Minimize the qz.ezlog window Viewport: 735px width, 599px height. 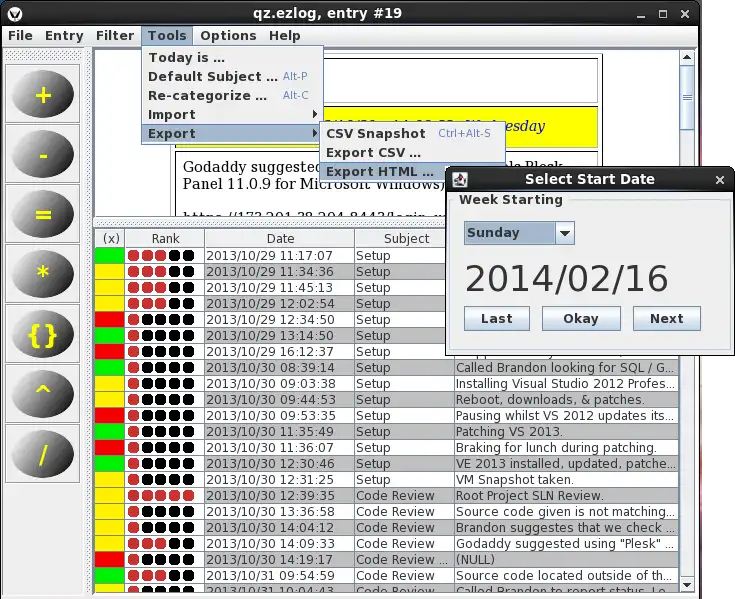tap(641, 15)
